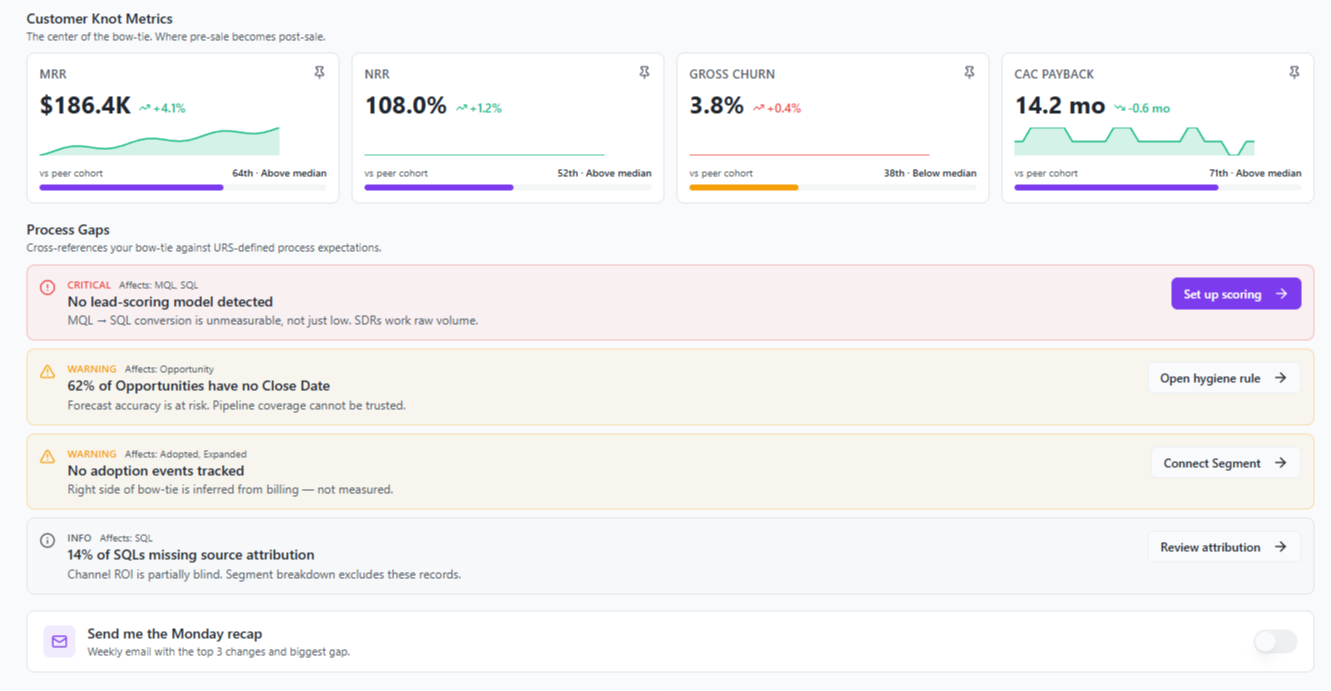The height and width of the screenshot is (691, 1331).
Task: Click '62% of Opportunities have no Close Date'
Action: coord(198,386)
